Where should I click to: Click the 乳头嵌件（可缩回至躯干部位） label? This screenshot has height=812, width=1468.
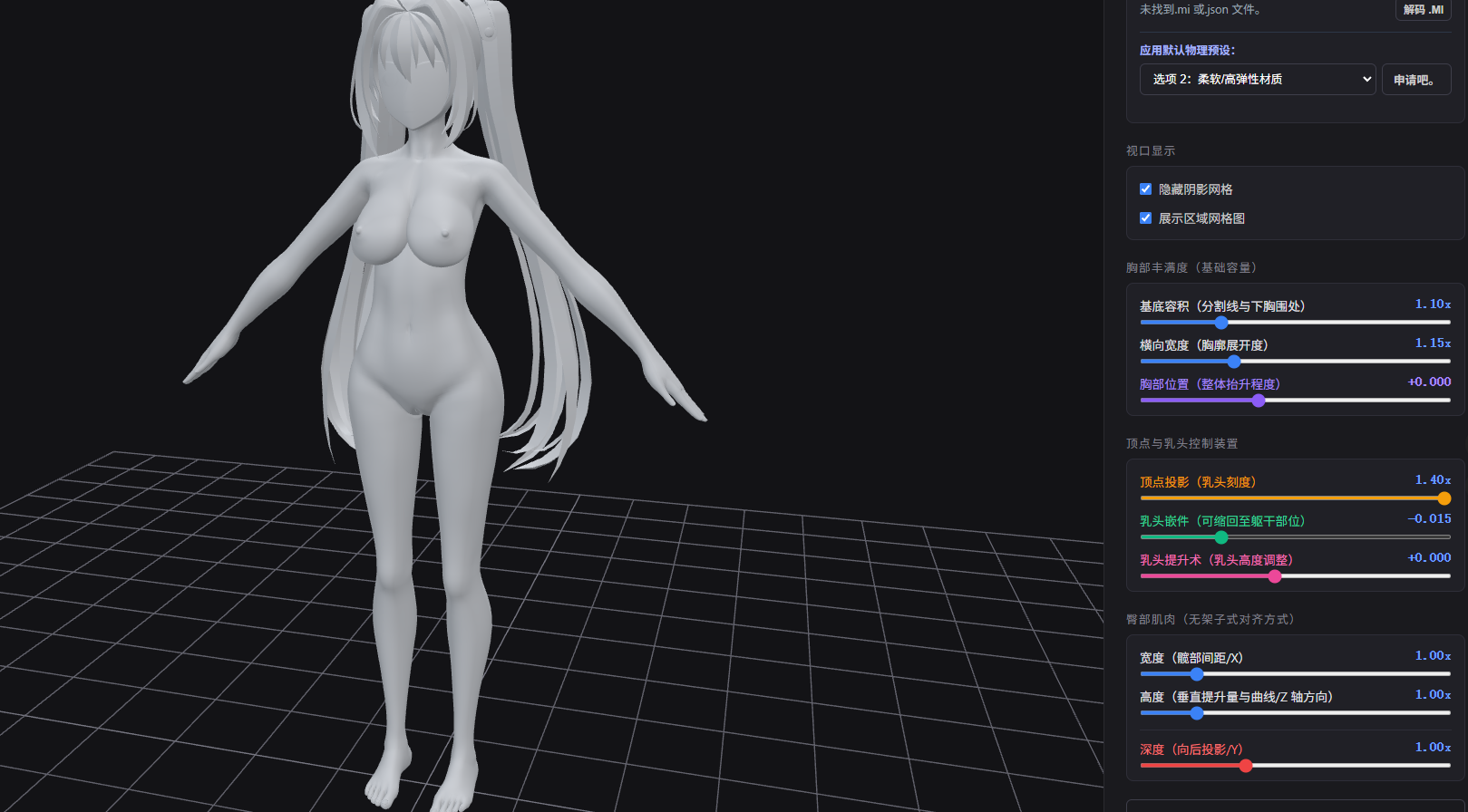[x=1222, y=522]
